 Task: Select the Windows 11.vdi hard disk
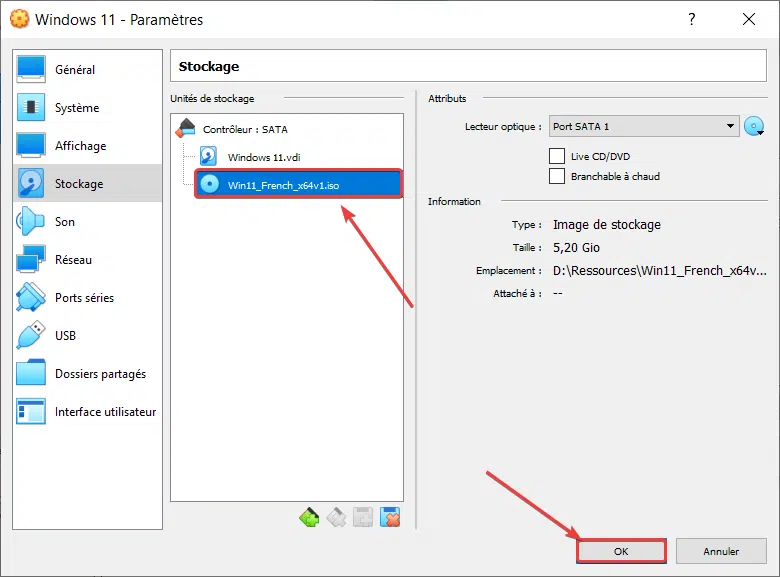coord(262,157)
